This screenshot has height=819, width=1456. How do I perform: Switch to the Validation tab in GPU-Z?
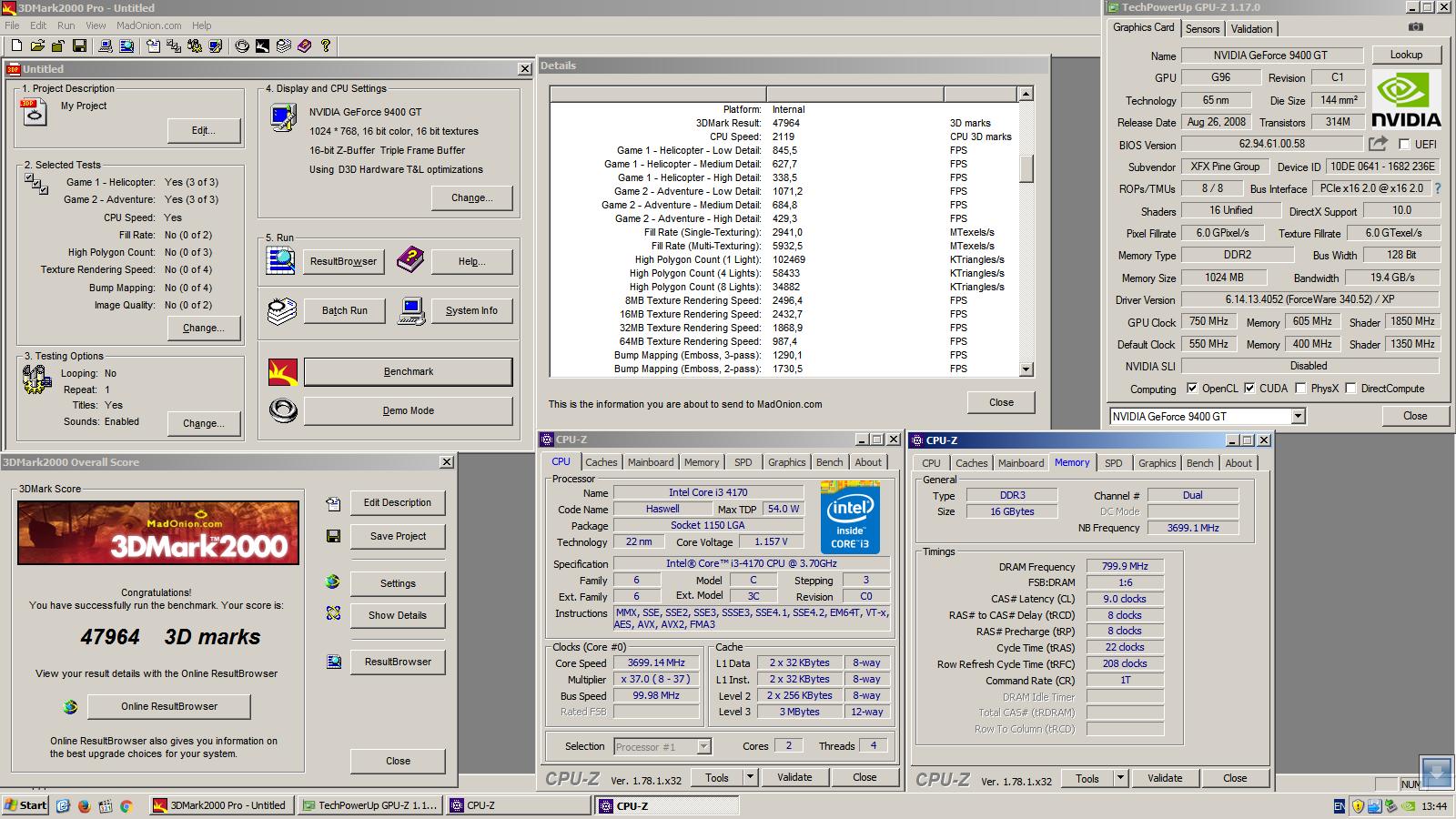[x=1252, y=29]
